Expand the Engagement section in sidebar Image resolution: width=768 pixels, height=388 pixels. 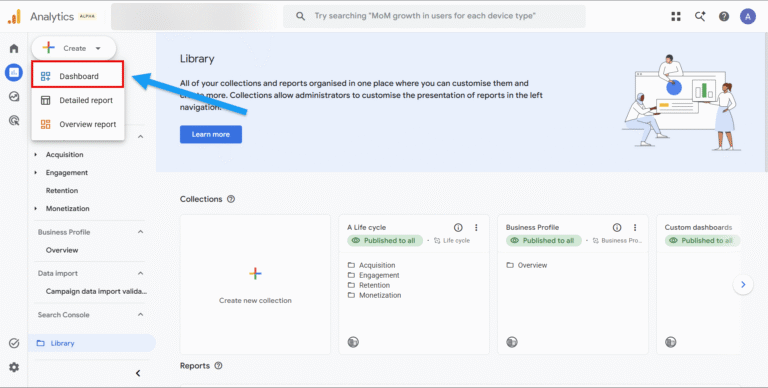(36, 172)
